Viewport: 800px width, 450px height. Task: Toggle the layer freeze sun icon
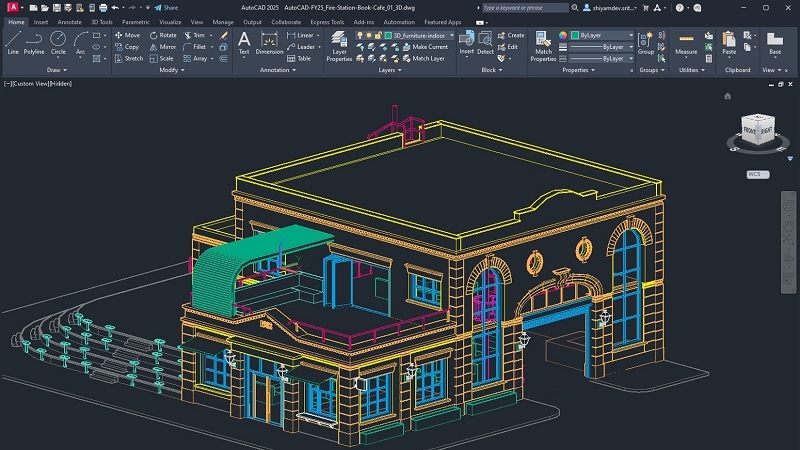[370, 35]
